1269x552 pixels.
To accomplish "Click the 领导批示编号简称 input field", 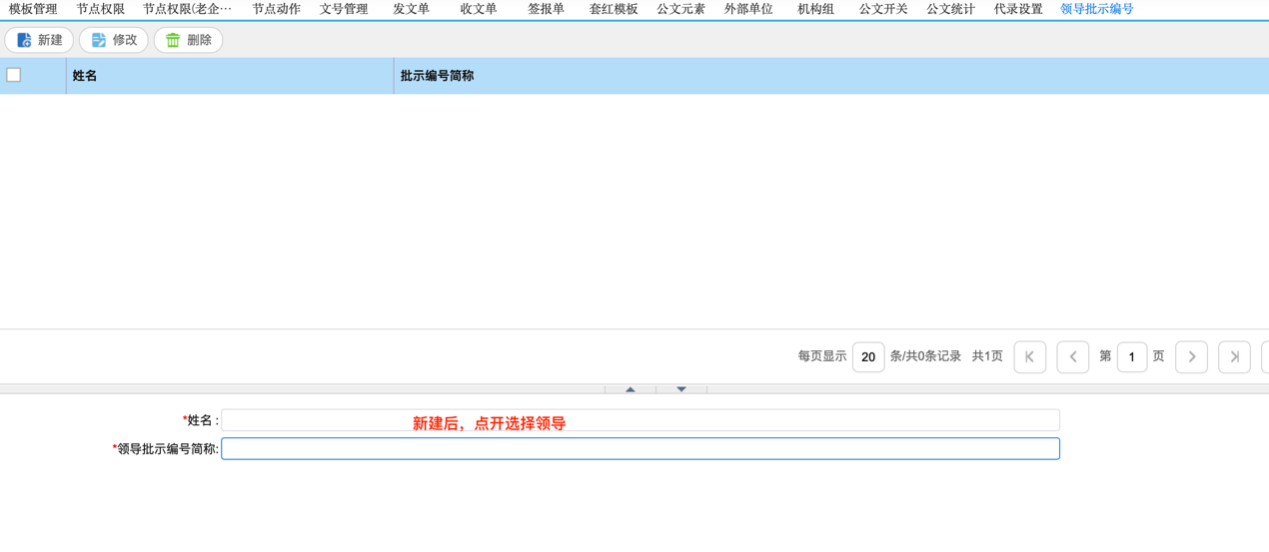I will 640,449.
